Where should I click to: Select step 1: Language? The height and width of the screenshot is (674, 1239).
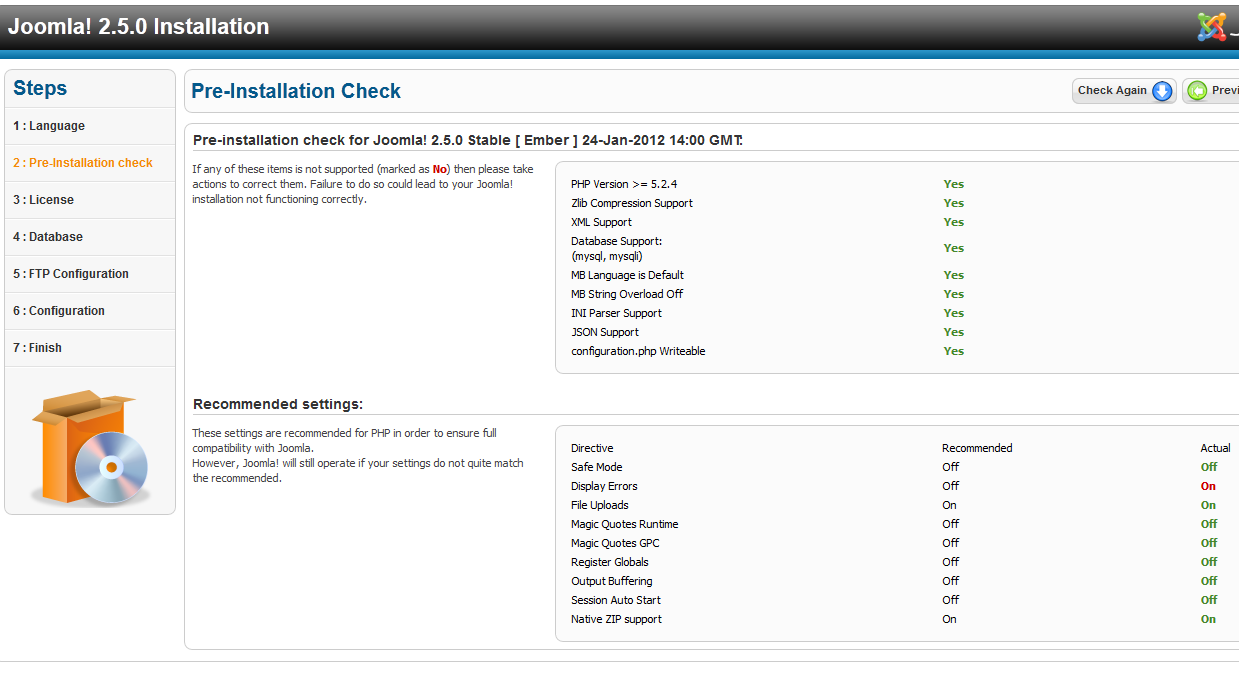coord(49,126)
